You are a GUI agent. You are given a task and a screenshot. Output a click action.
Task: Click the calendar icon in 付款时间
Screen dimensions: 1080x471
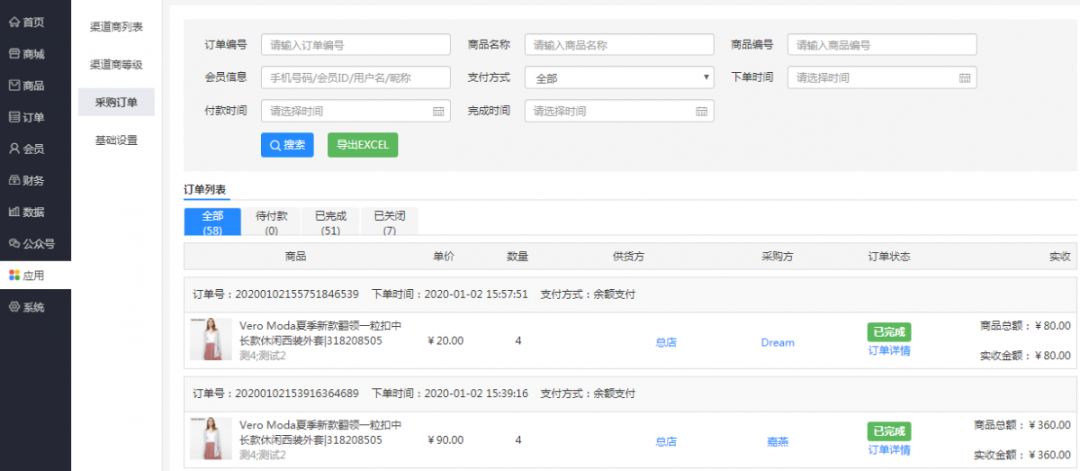(x=438, y=111)
